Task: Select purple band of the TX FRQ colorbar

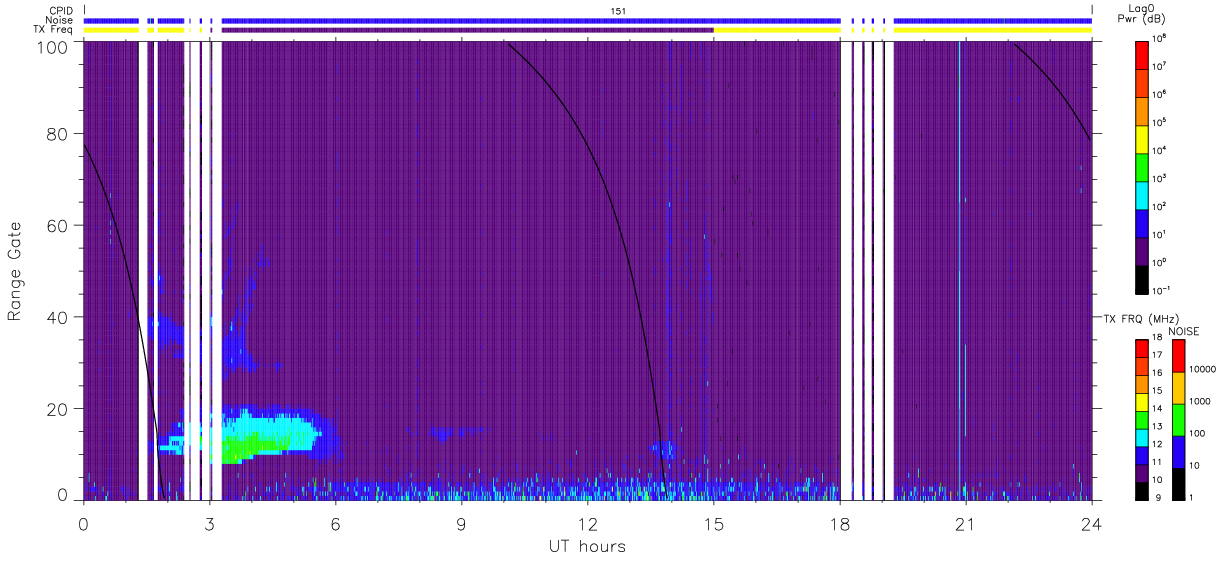Action: (x=1142, y=472)
